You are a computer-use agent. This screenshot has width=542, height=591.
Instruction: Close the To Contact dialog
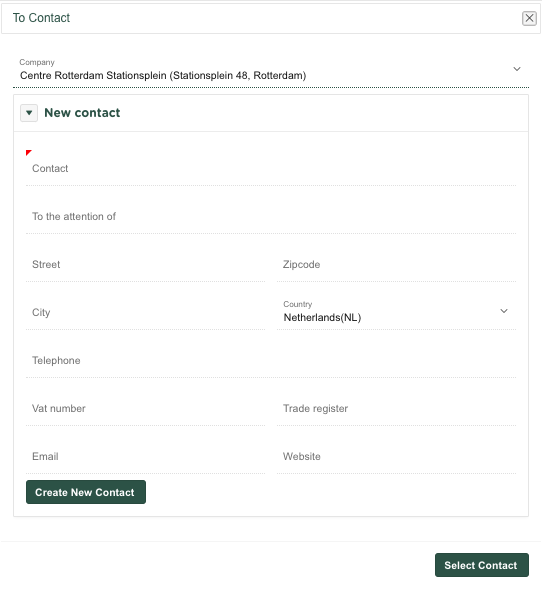point(529,18)
